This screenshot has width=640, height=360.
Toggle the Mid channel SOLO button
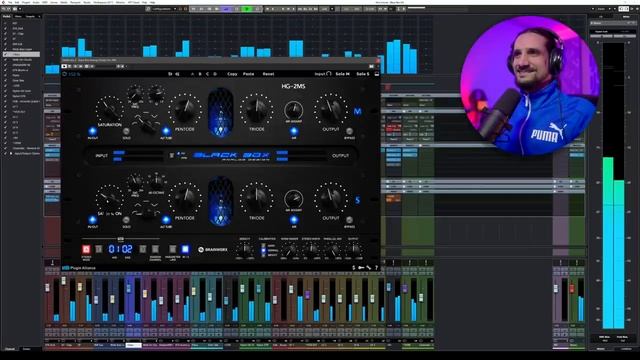tap(126, 131)
